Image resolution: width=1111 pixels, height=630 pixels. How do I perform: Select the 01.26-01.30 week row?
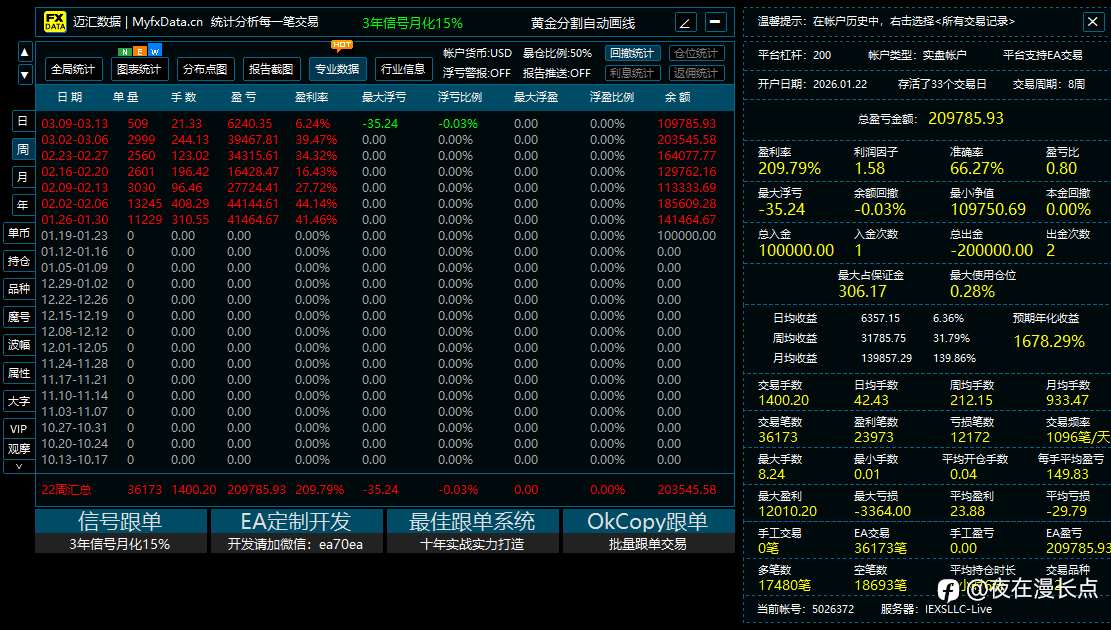point(385,220)
